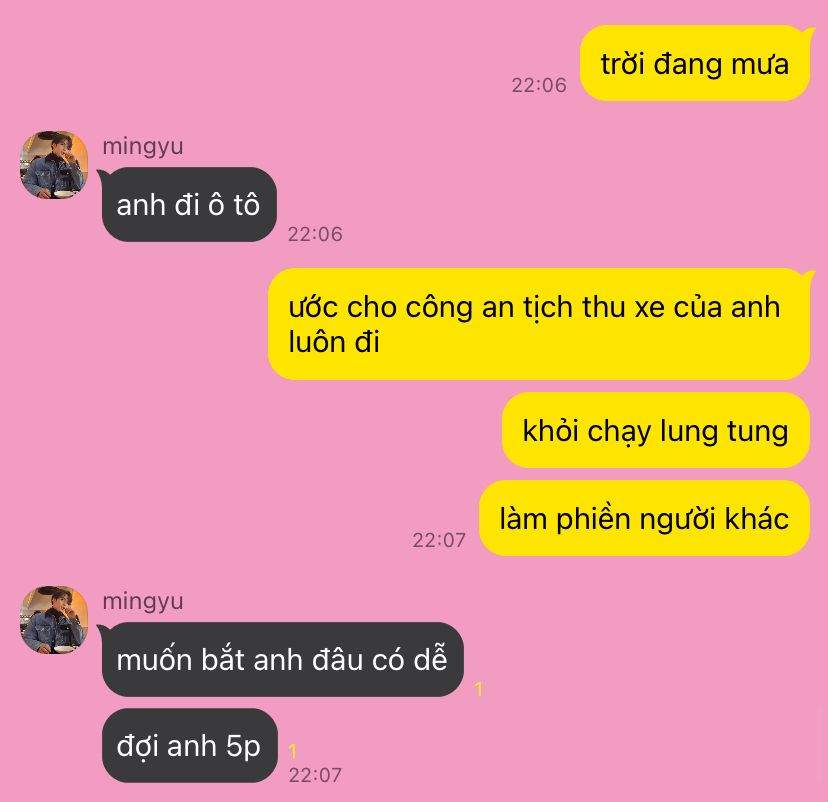Click the tail of the 'trời đang mưa' bubble
Screen dimensions: 828x802
click(808, 33)
